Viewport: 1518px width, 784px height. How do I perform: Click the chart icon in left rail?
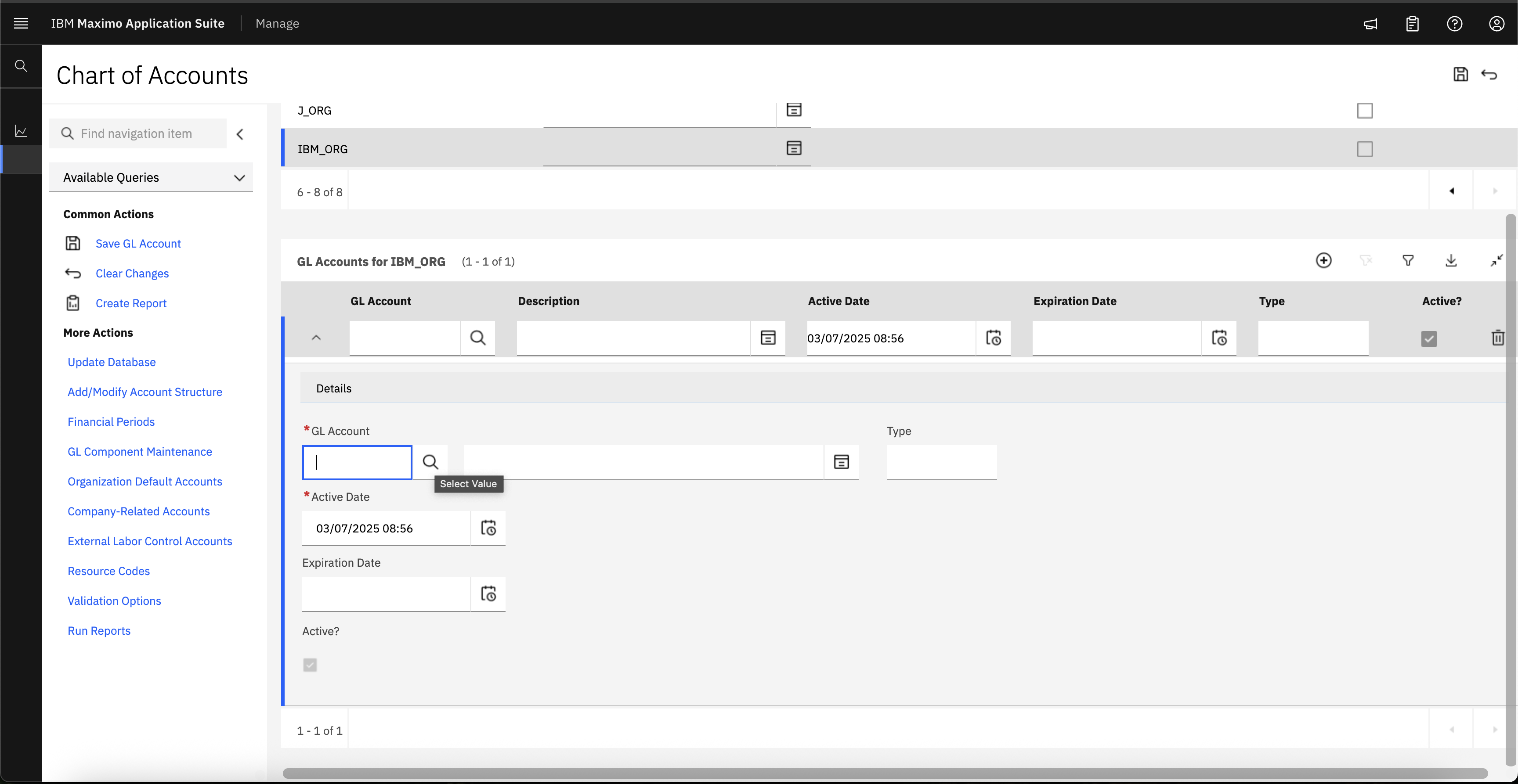pos(21,131)
